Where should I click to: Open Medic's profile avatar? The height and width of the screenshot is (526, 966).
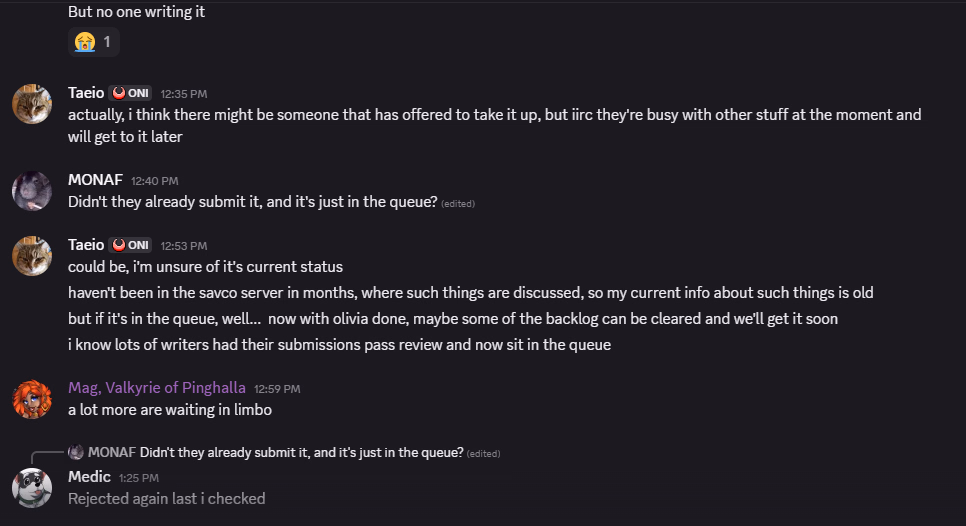tap(32, 487)
